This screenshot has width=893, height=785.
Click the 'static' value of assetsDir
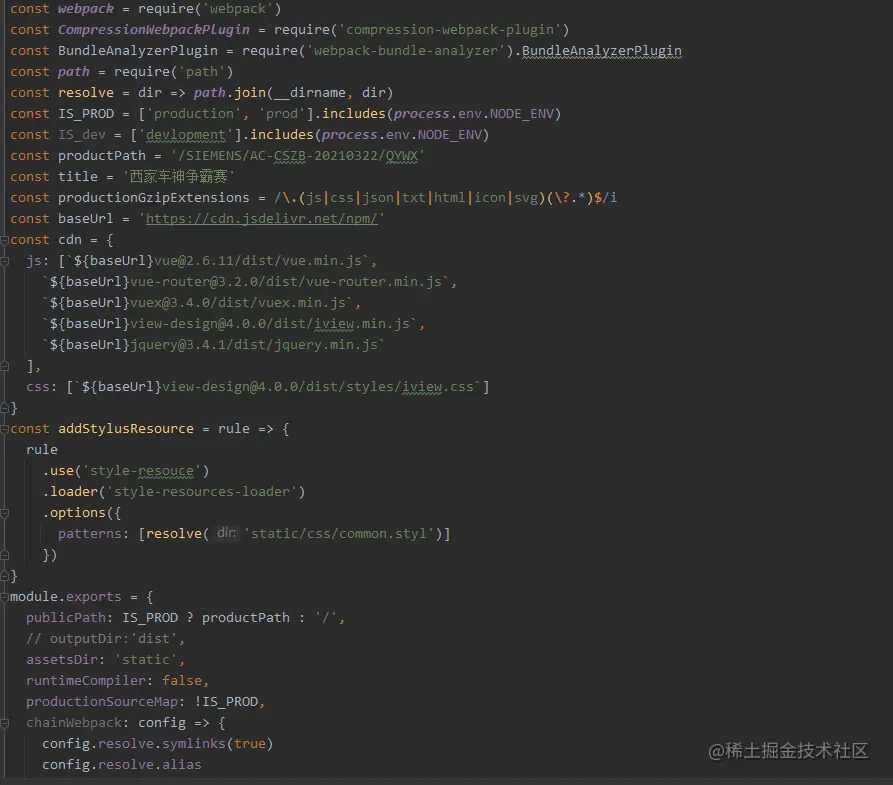tap(145, 659)
